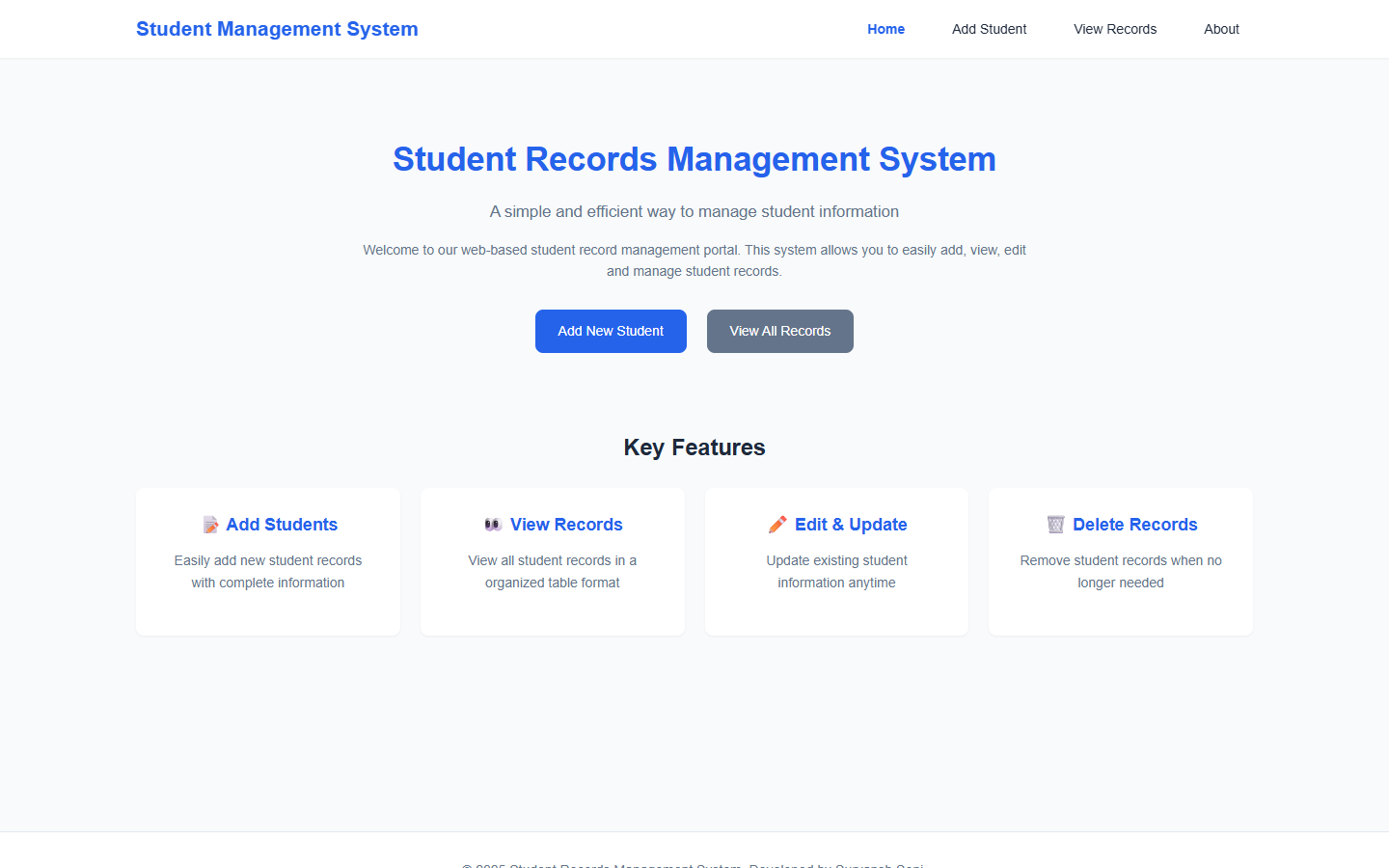This screenshot has width=1389, height=868.
Task: Open the About navigation item
Action: click(x=1221, y=29)
